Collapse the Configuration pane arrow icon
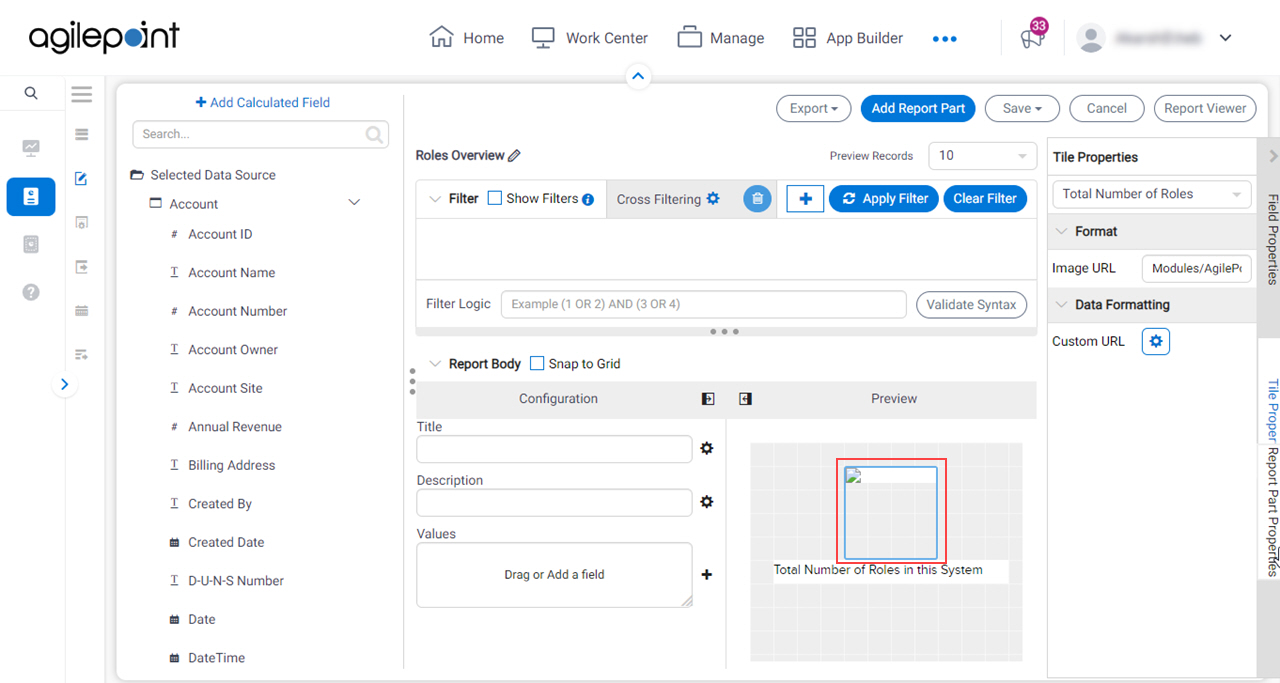Image resolution: width=1280 pixels, height=683 pixels. 708,398
